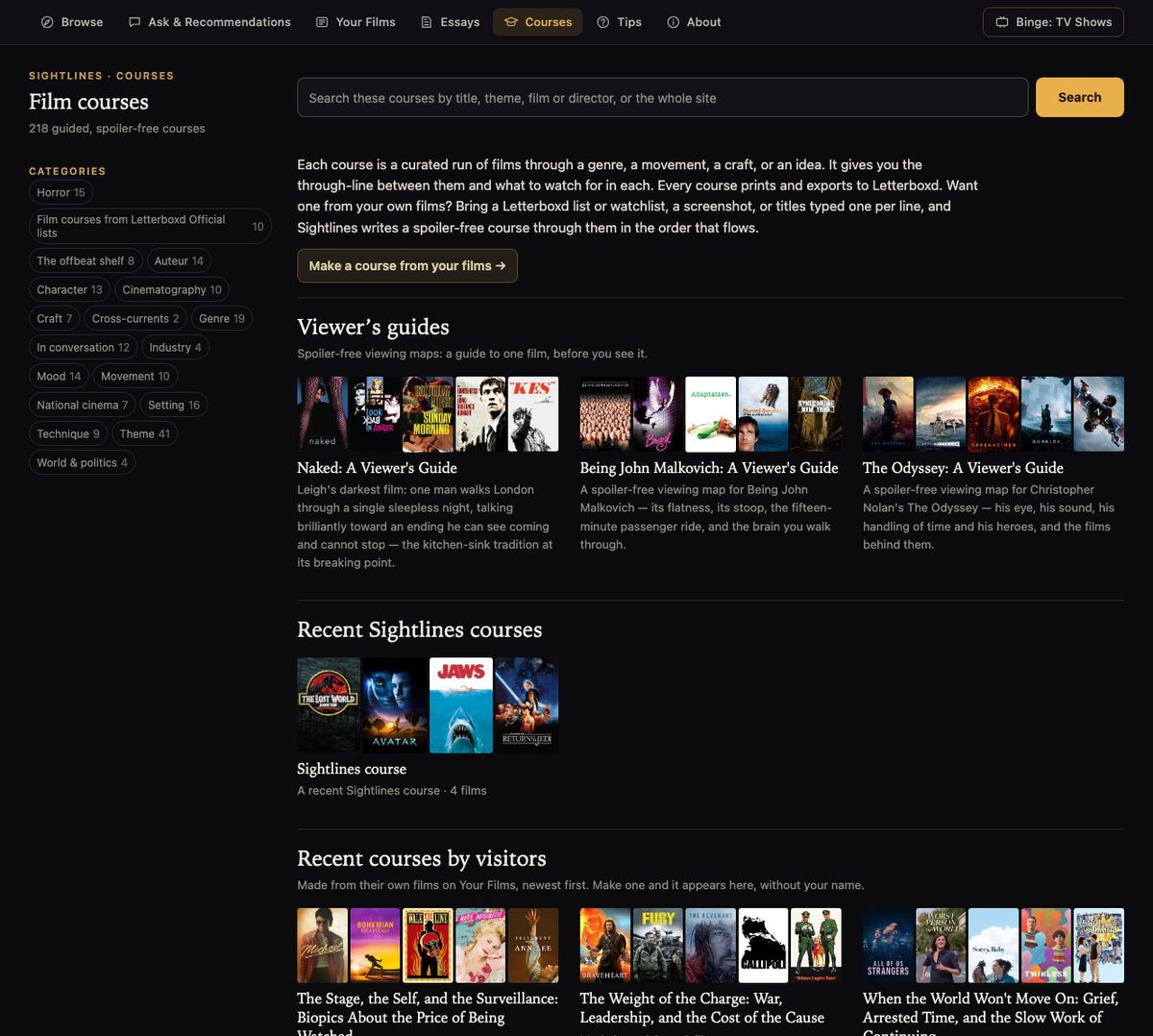The height and width of the screenshot is (1036, 1153).
Task: Click the Binge: TV Shows button
Action: click(1053, 22)
